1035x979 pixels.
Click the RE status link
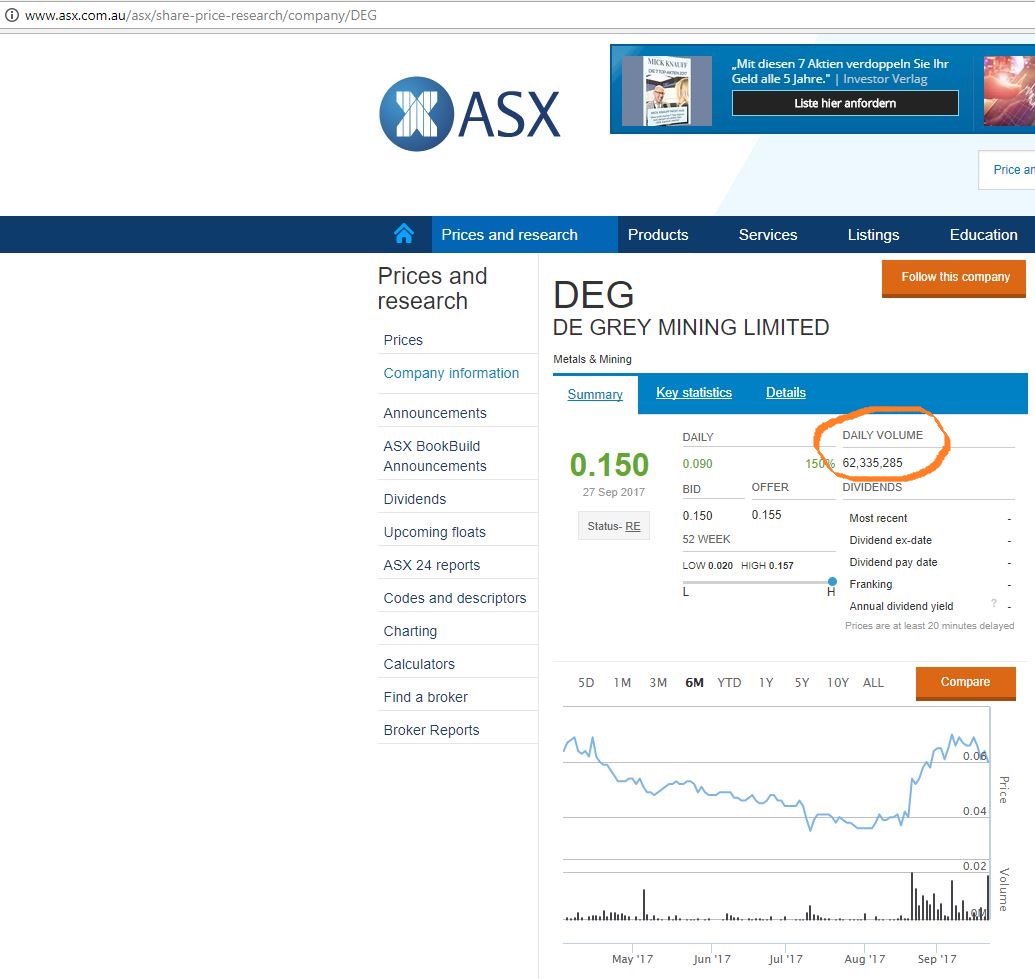coord(632,526)
